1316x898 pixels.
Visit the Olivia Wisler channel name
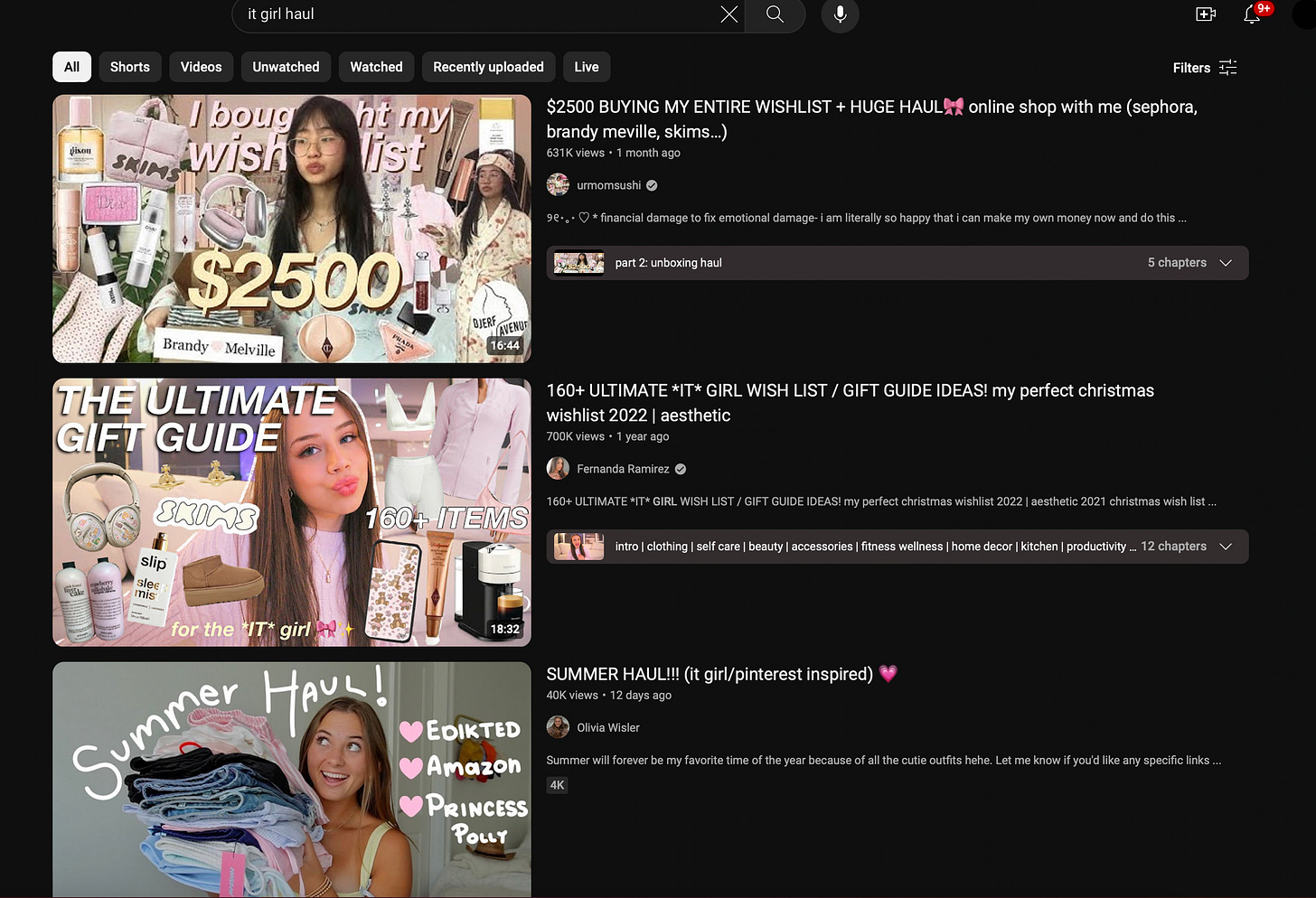pos(608,727)
